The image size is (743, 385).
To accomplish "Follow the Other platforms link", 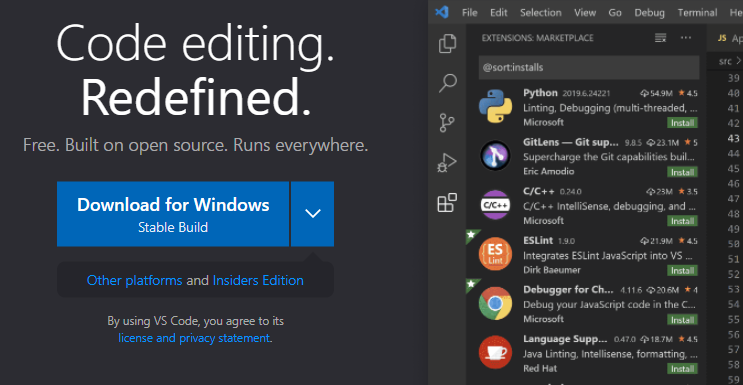I will [135, 280].
